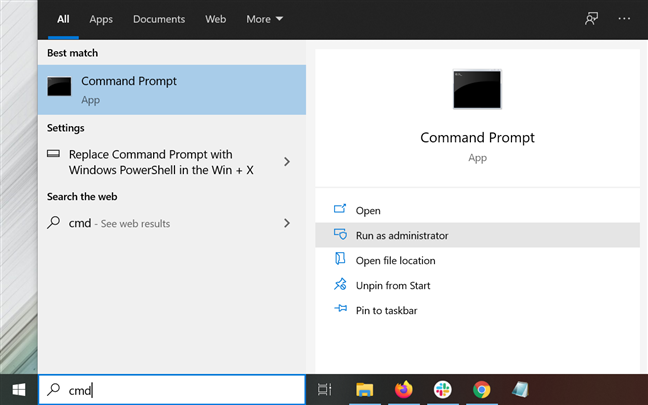Switch to the Apps tab

pyautogui.click(x=101, y=19)
